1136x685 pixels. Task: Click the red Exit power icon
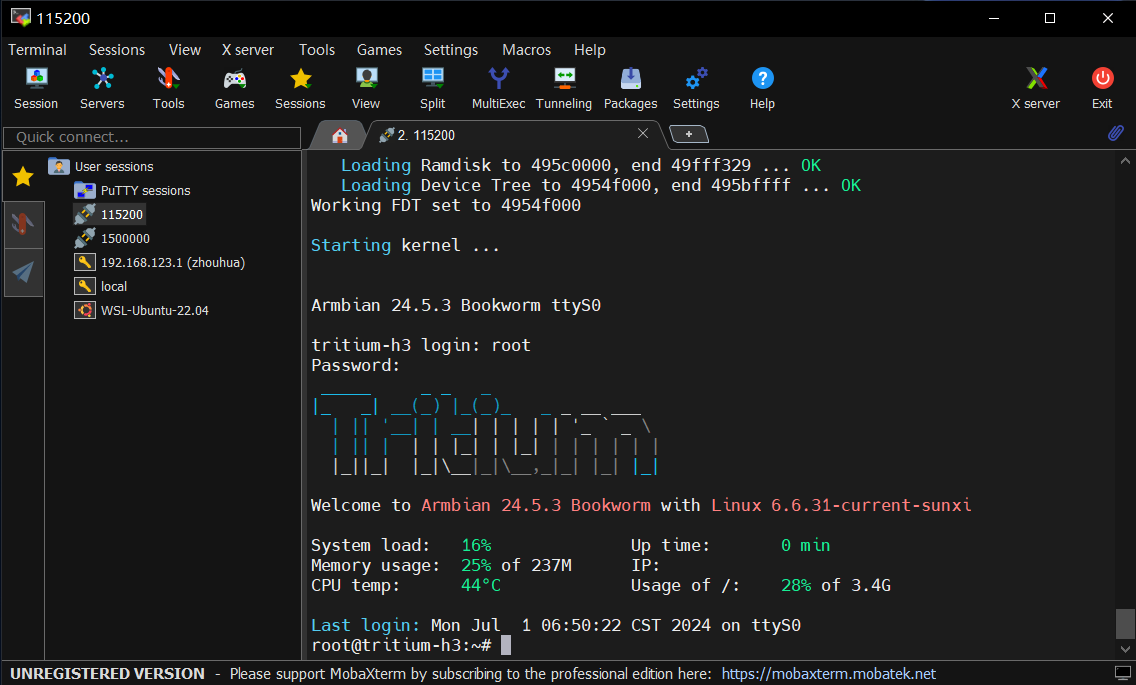coord(1102,88)
